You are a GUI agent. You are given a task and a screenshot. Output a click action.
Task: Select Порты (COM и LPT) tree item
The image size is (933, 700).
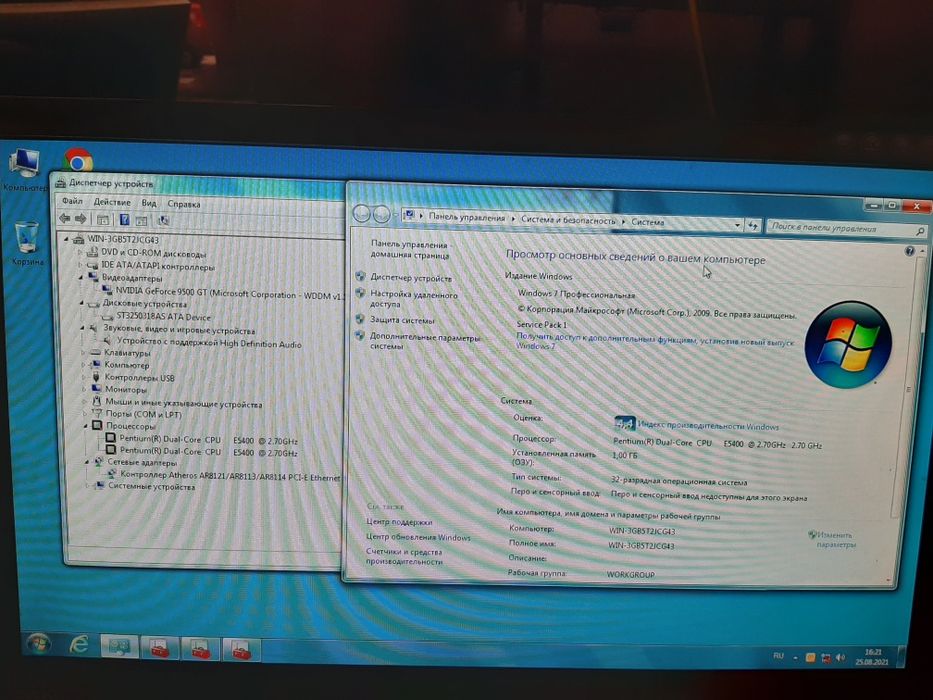point(143,414)
